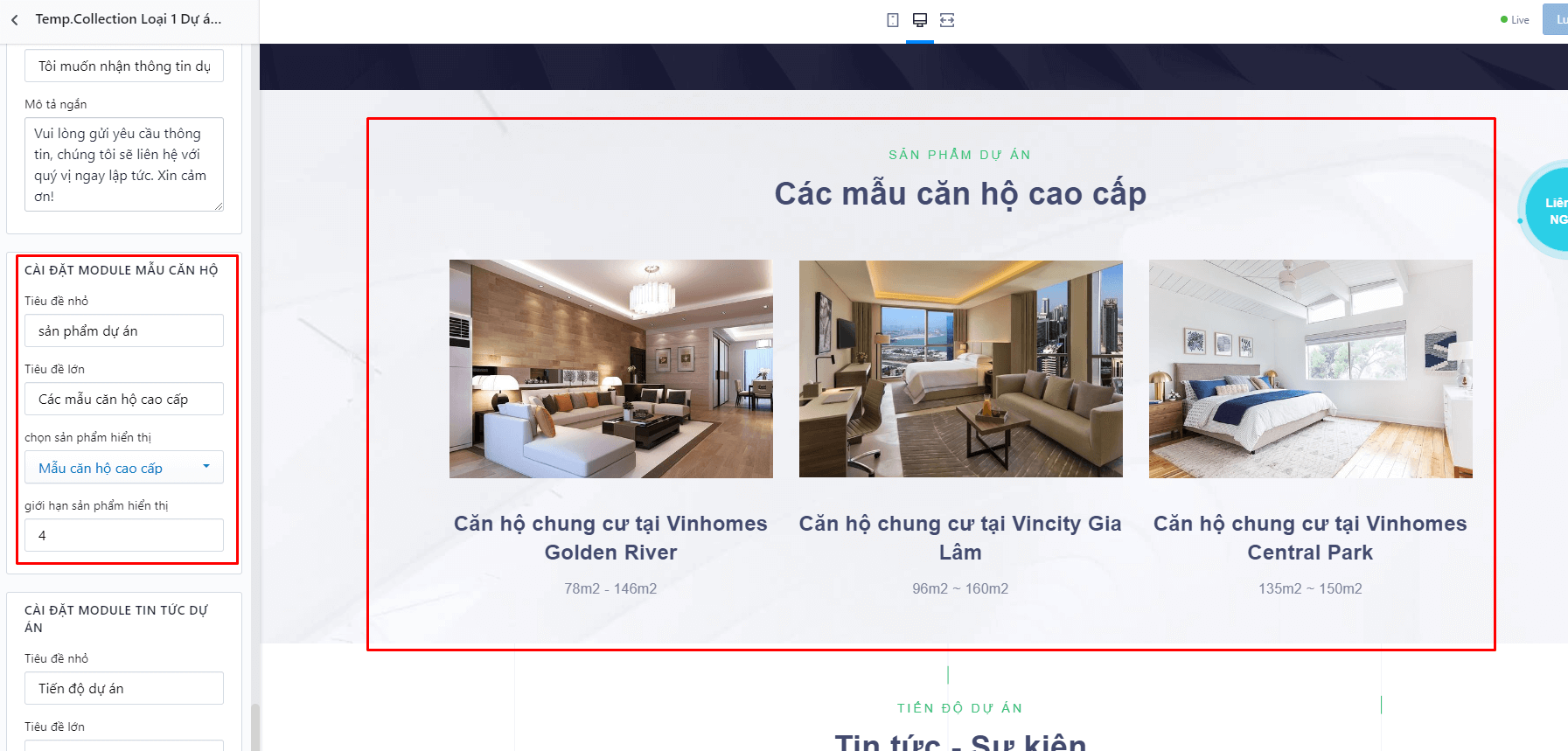Click the 'CÀI ĐẶT MODULE TIN TỨC DỰ ÁN' section title
The image size is (1568, 751).
point(116,619)
